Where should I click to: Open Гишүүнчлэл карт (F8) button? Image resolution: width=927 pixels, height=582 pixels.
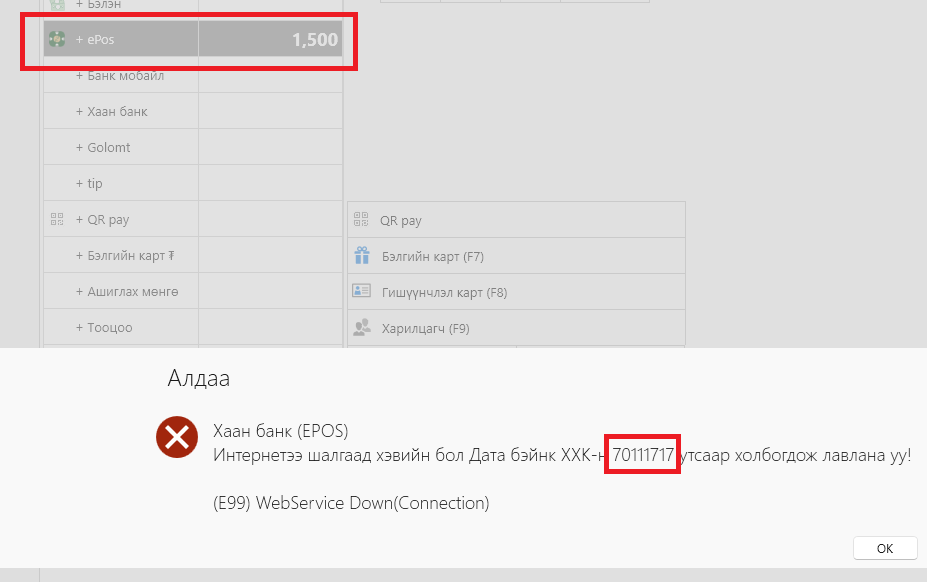coord(516,292)
